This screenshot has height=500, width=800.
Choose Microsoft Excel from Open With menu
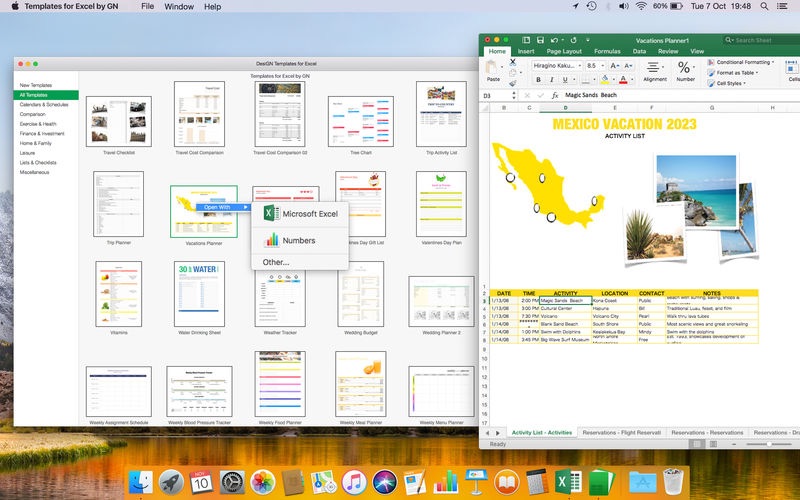(x=301, y=213)
